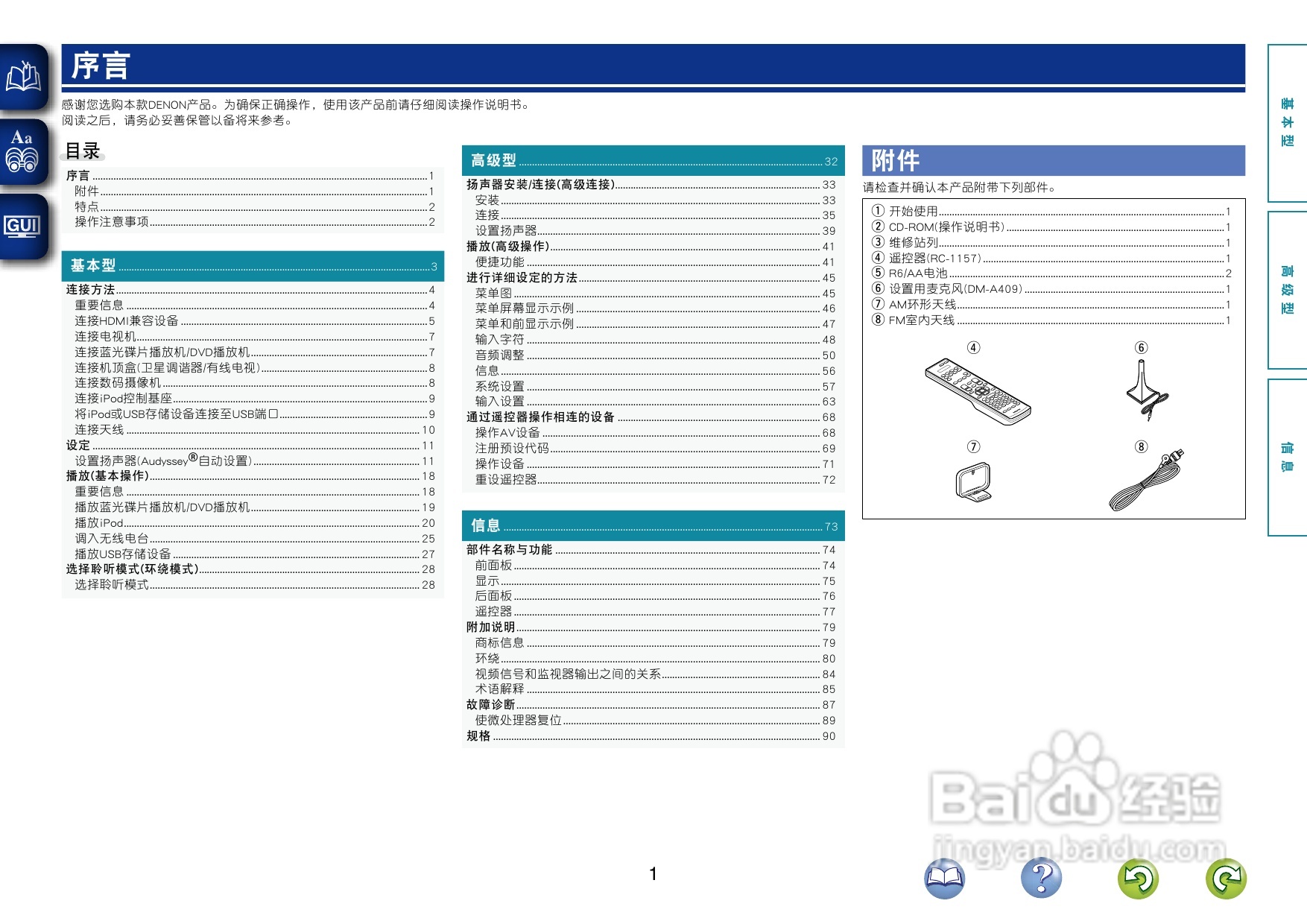Open 播放USB存储设备 entry
1307x924 pixels.
[254, 554]
